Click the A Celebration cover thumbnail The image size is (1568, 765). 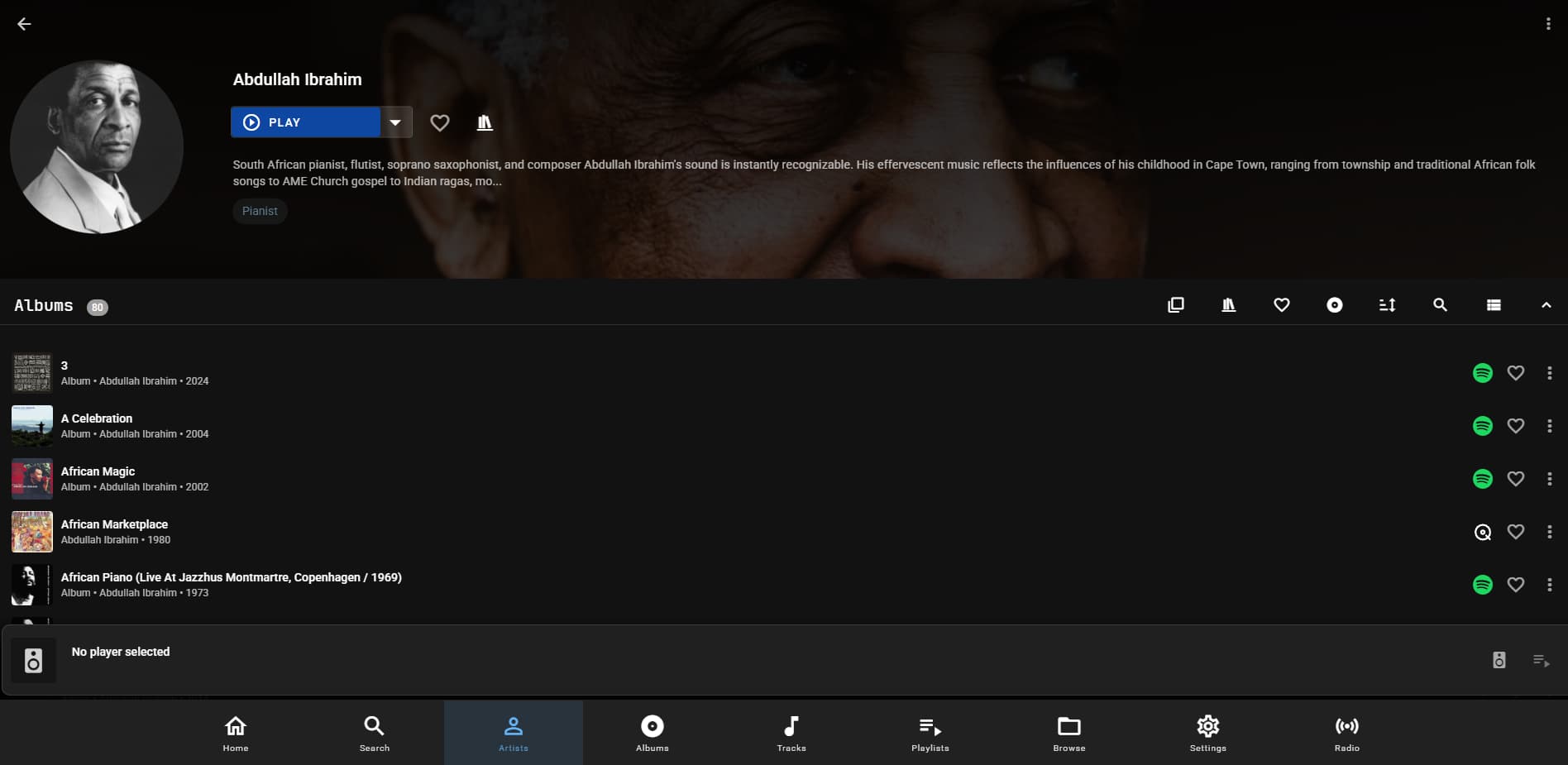pos(32,426)
